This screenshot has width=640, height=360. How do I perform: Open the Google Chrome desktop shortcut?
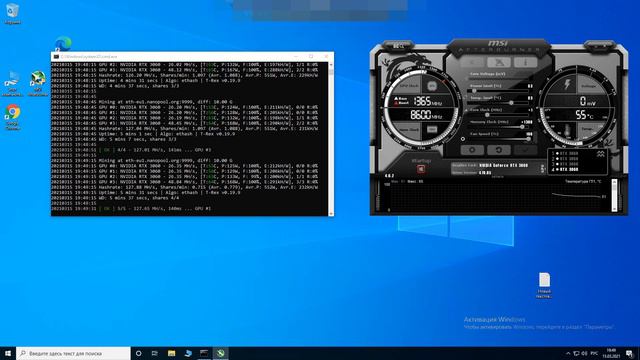[x=13, y=117]
